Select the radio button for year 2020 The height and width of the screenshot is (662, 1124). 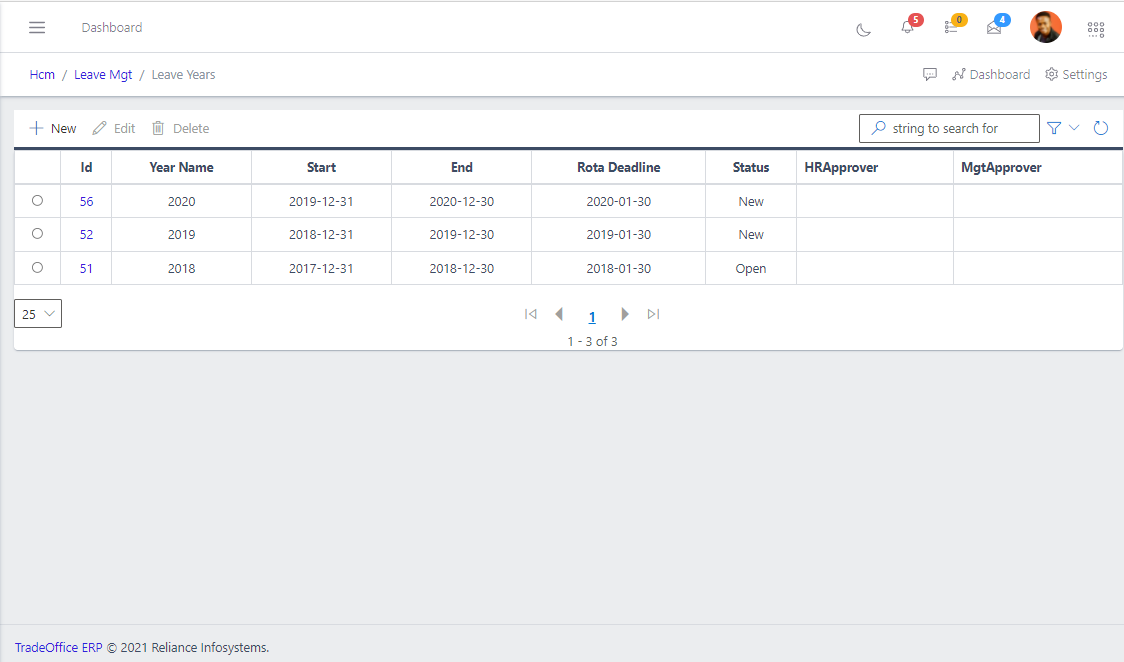click(x=37, y=201)
